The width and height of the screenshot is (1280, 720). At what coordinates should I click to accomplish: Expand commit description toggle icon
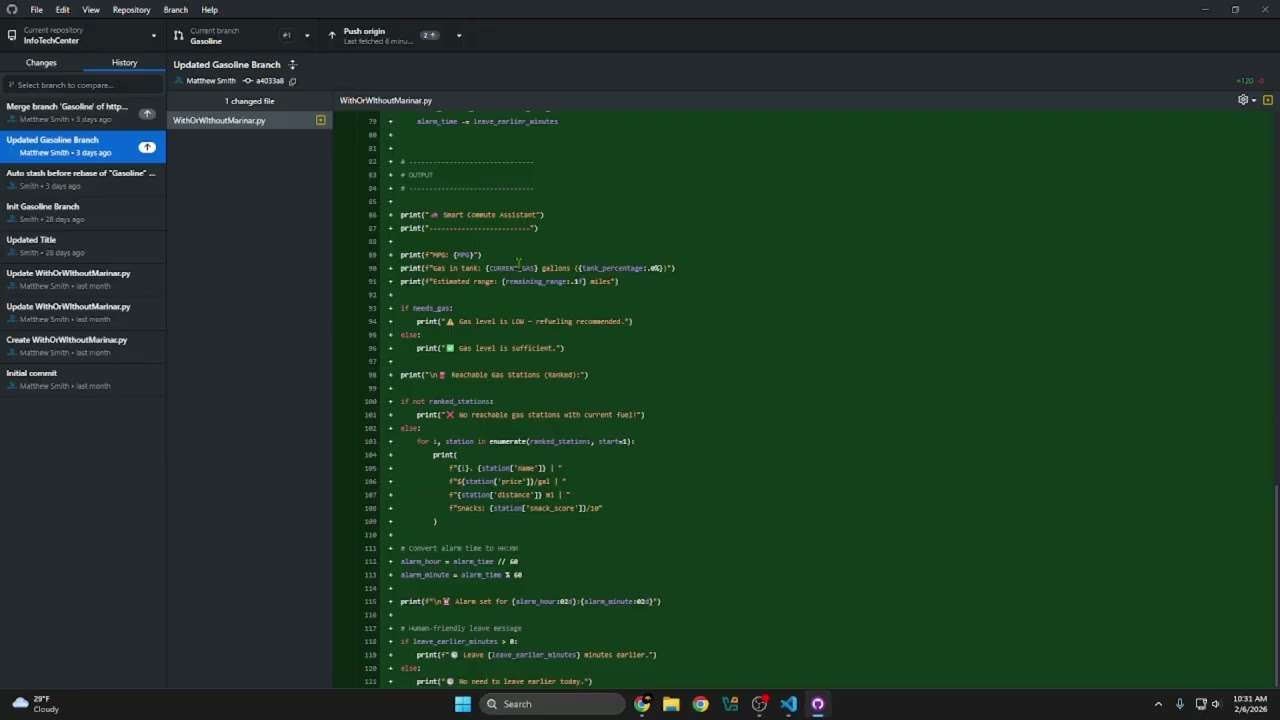click(x=293, y=65)
